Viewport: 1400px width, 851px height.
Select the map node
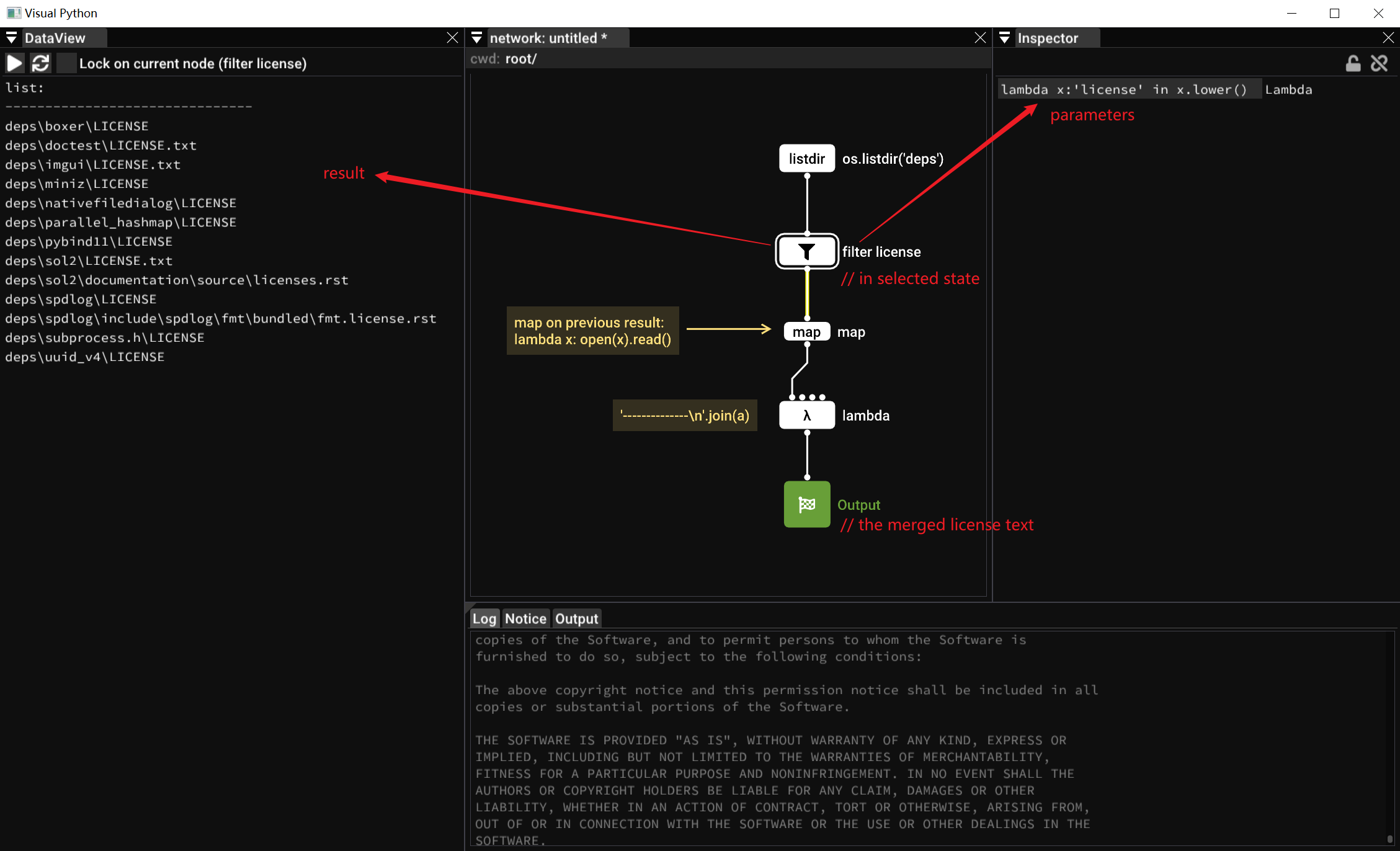(x=806, y=332)
